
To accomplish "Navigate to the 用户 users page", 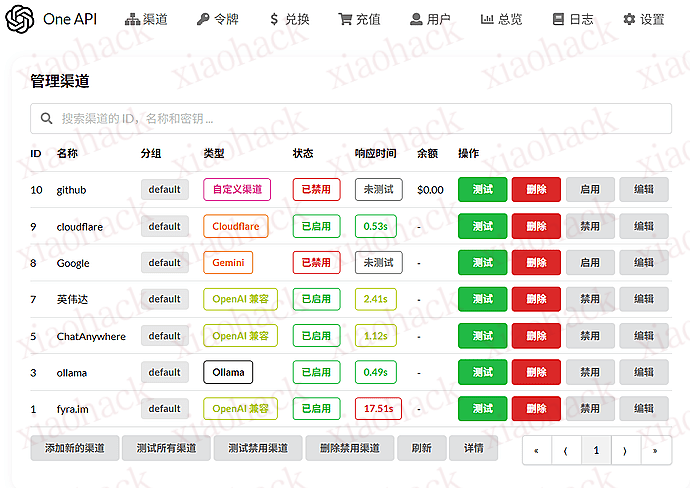I will pyautogui.click(x=430, y=19).
